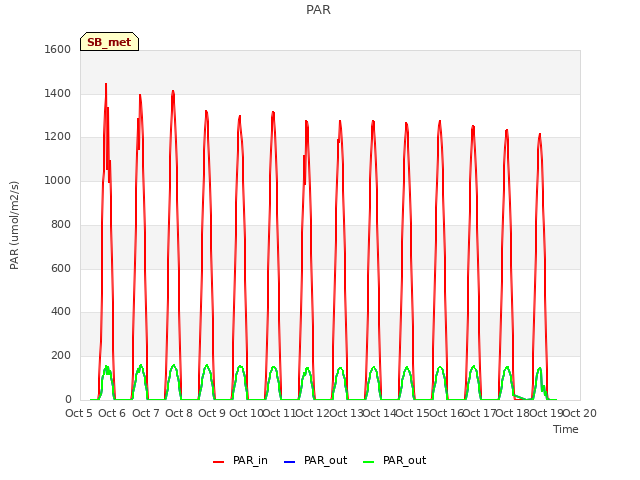The width and height of the screenshot is (640, 480).
Task: Click the Time x-axis title
Action: coord(566,429)
